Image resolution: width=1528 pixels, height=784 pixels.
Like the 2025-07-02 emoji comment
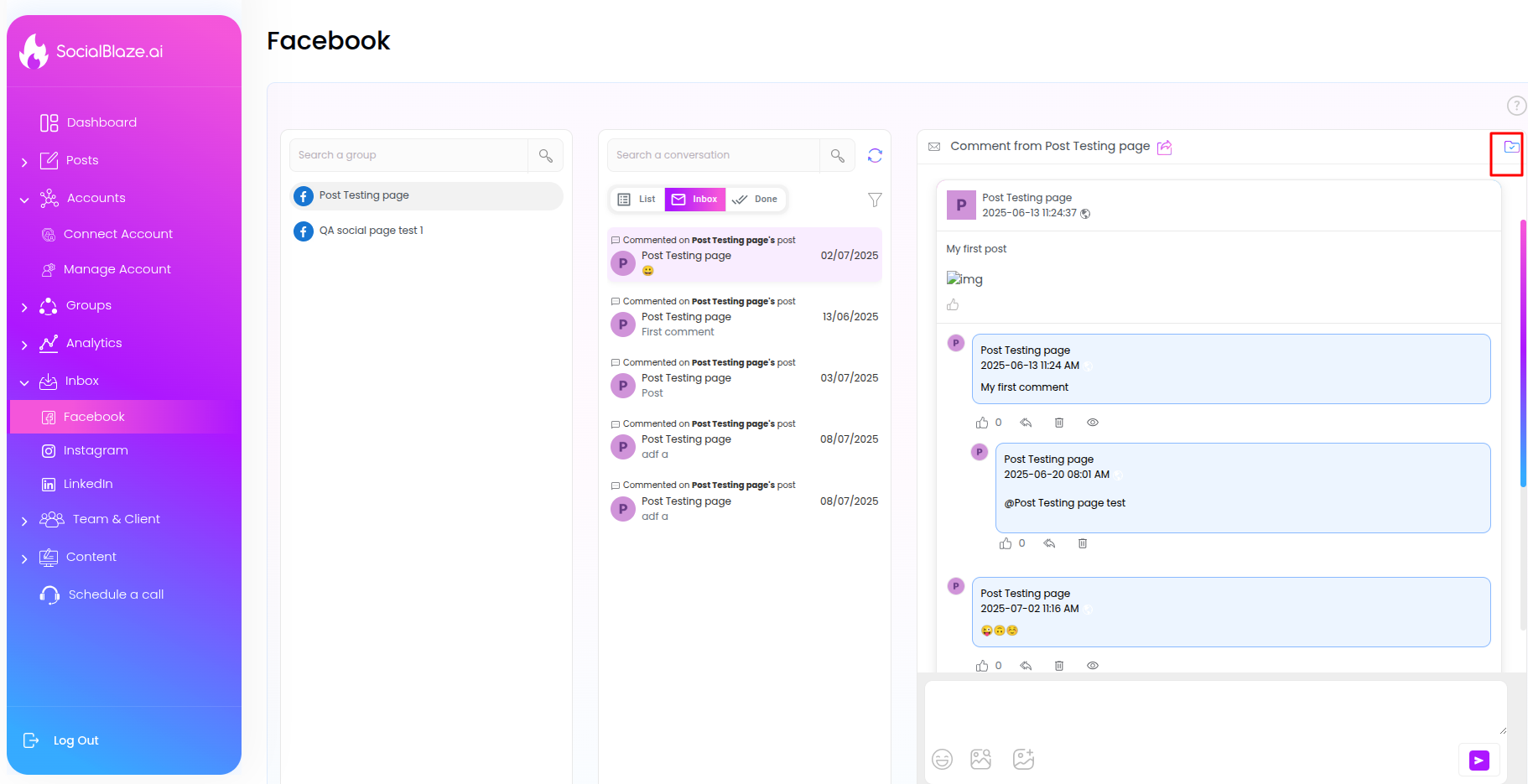coord(982,666)
